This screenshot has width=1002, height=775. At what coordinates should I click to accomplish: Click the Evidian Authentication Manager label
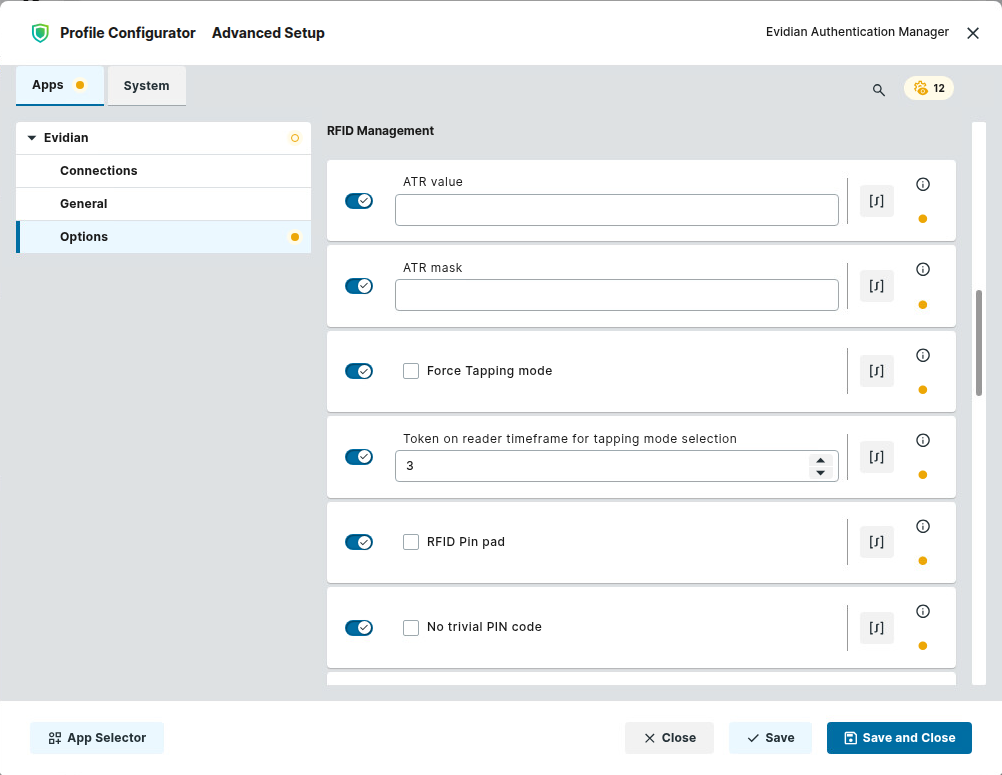click(x=857, y=32)
